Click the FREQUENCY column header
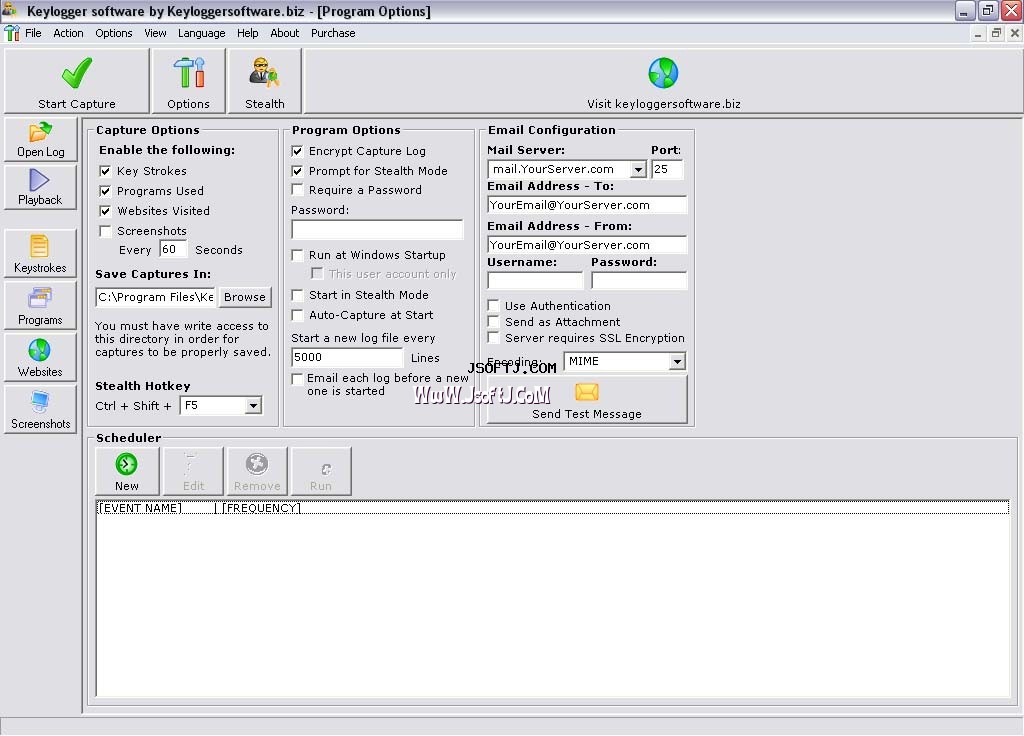The height and width of the screenshot is (736, 1024). (x=261, y=508)
